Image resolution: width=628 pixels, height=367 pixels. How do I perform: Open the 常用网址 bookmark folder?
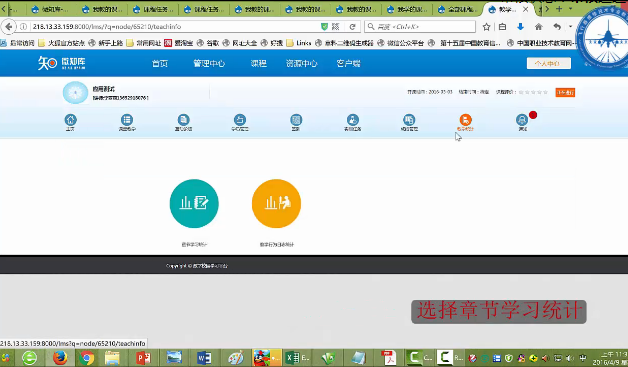(144, 43)
